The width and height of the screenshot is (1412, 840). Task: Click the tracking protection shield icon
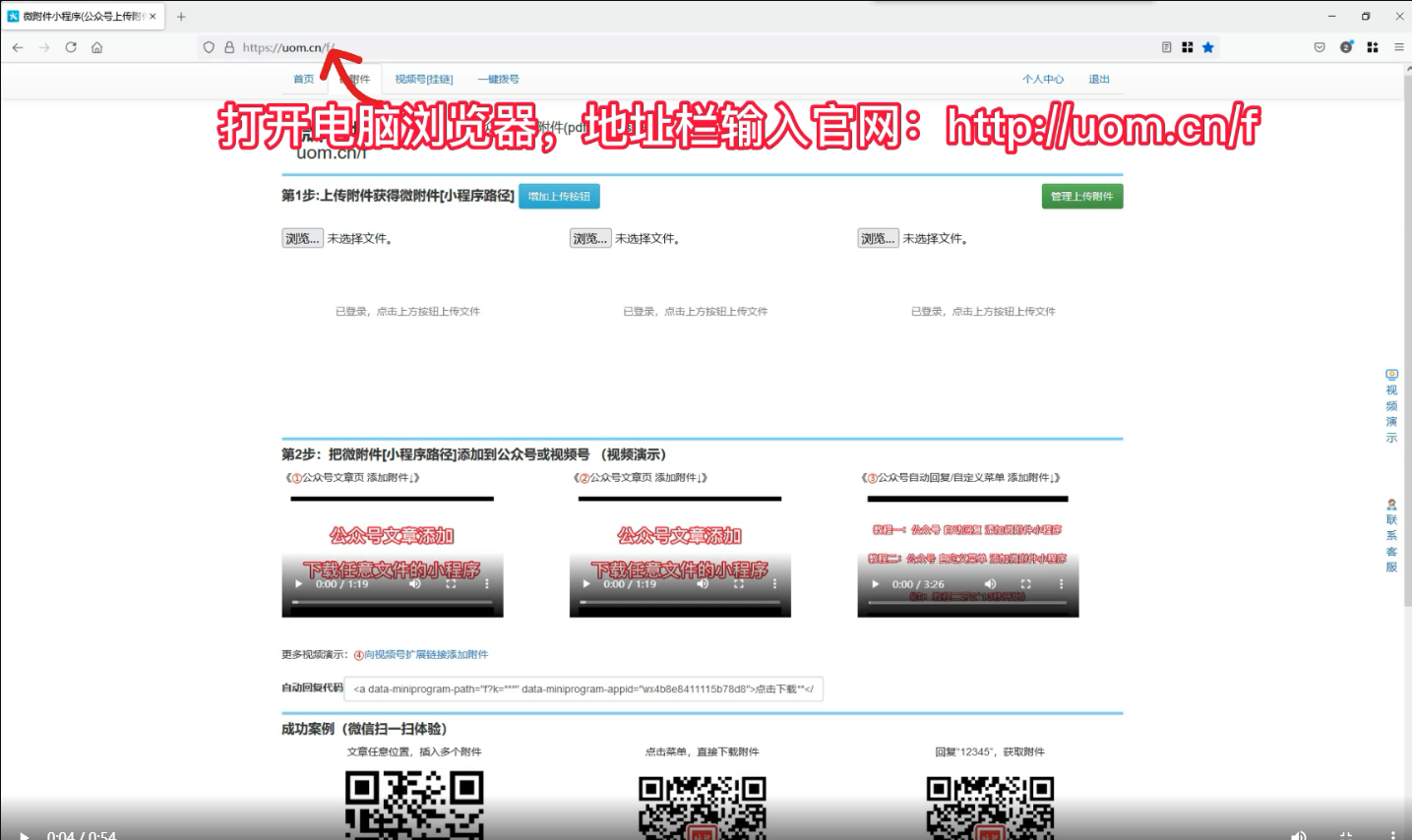[209, 47]
